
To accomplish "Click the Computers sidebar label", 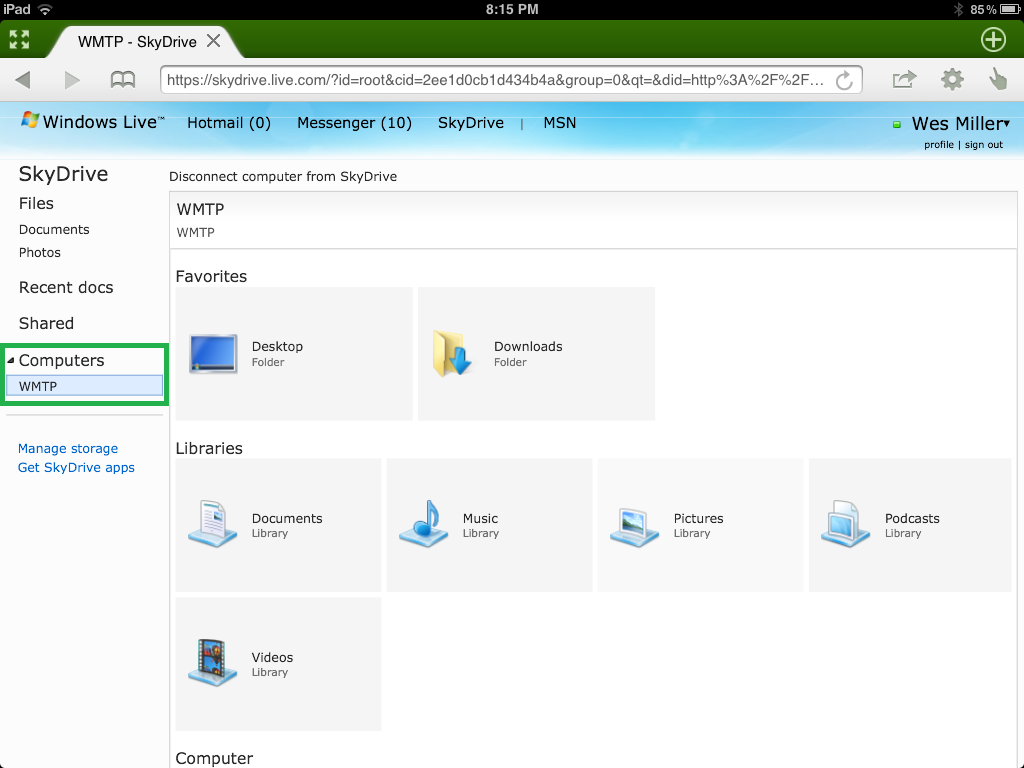I will pyautogui.click(x=61, y=360).
